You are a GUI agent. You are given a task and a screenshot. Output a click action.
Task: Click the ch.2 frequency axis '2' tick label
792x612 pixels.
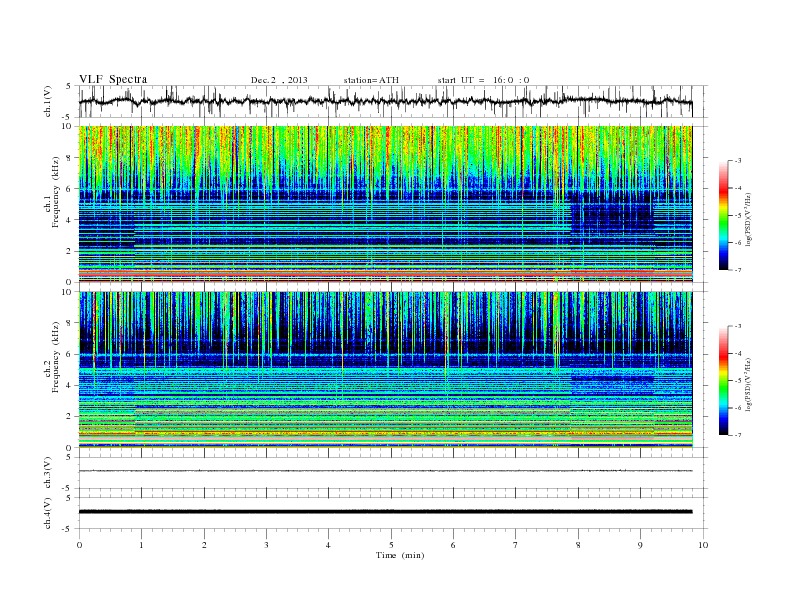tap(70, 417)
